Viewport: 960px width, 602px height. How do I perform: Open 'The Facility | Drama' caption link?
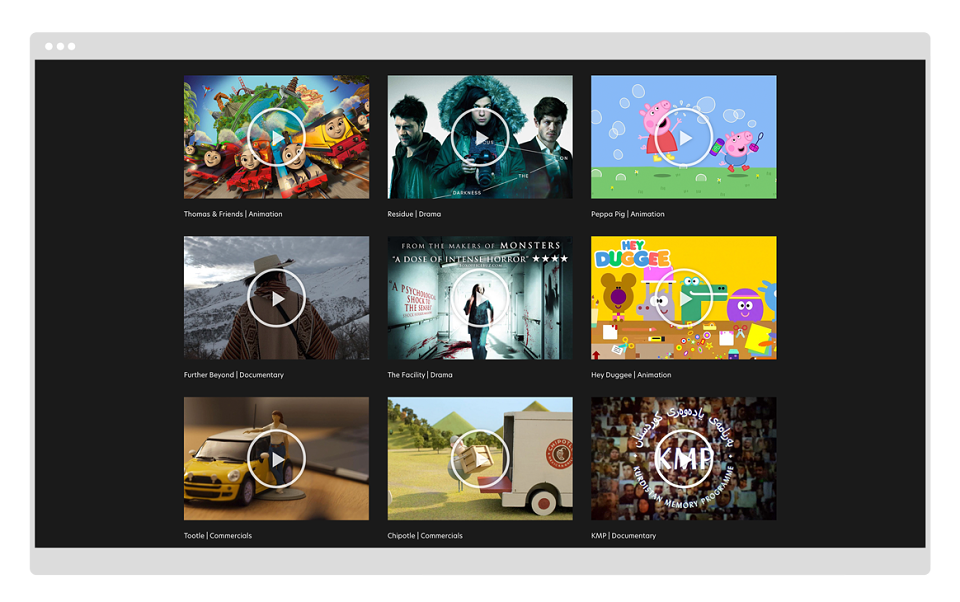pyautogui.click(x=419, y=375)
